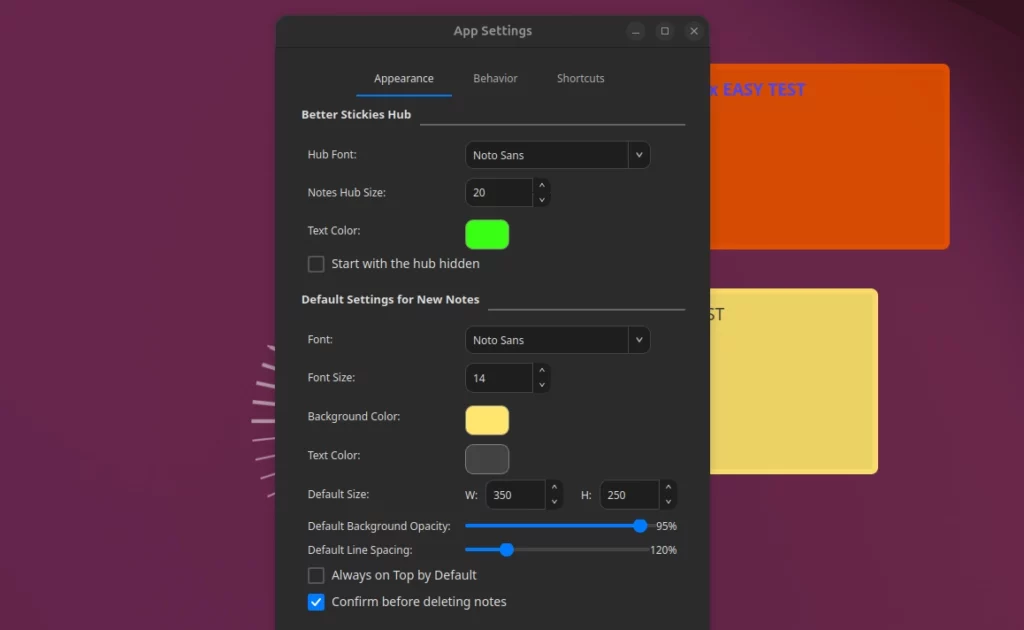This screenshot has height=630, width=1024.
Task: Click the 95% opacity value label
Action: [666, 526]
